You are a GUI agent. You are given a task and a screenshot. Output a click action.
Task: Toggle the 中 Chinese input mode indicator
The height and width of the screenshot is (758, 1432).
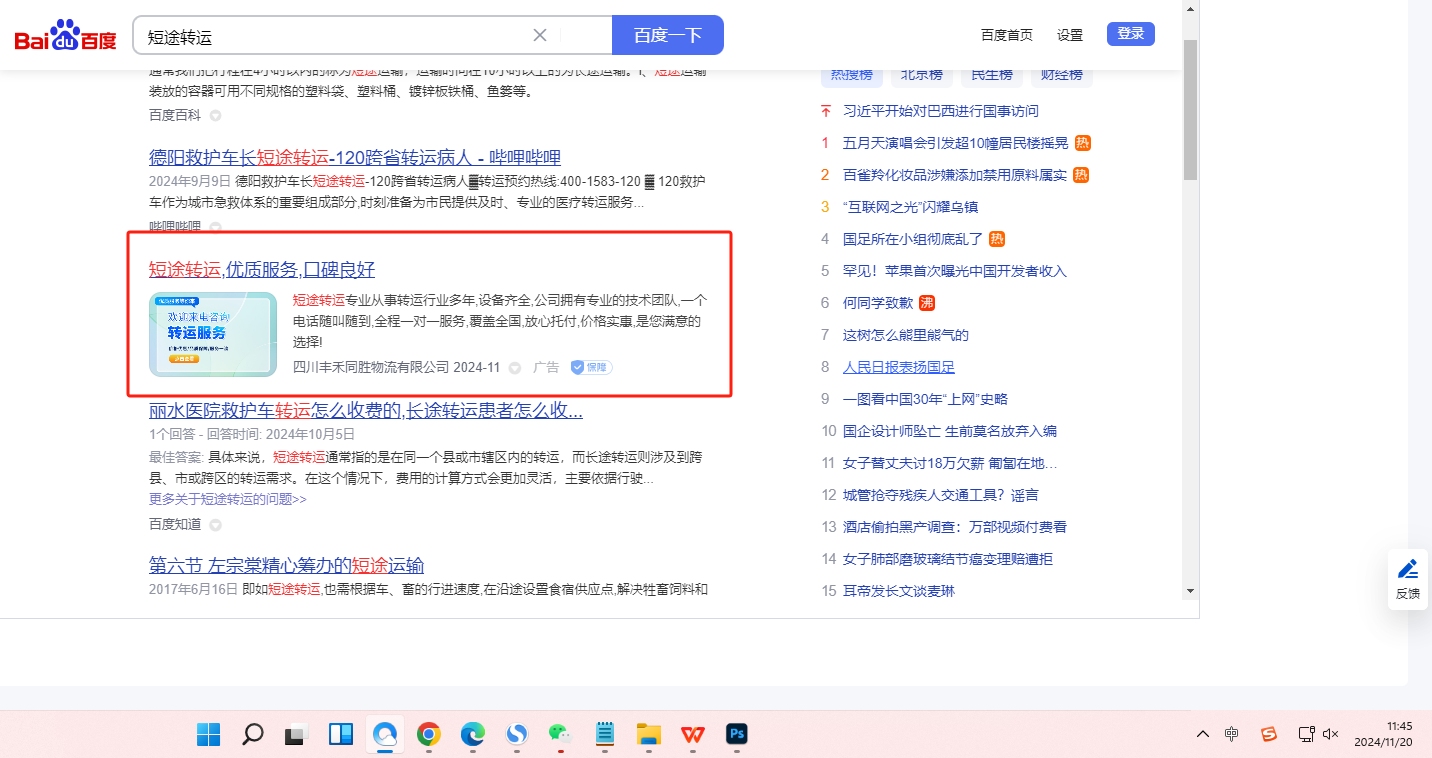pos(1232,734)
